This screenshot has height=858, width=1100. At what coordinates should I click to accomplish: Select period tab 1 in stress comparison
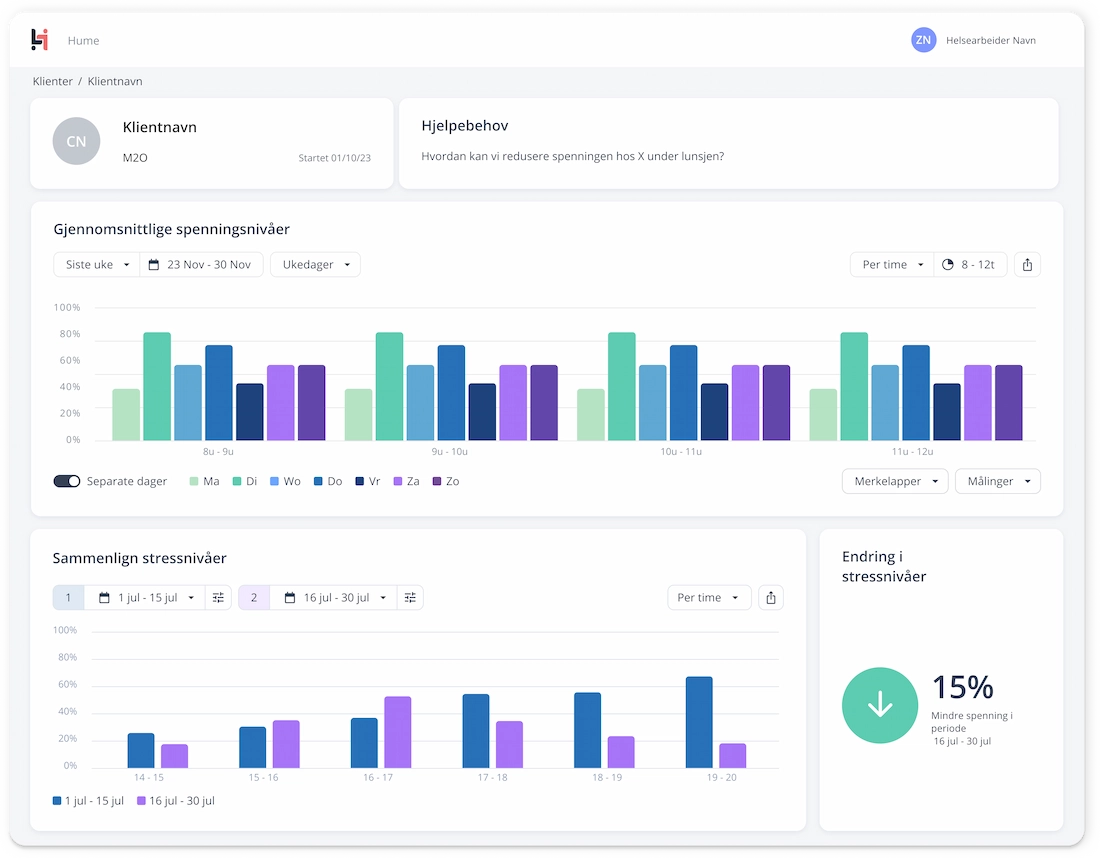tap(68, 597)
